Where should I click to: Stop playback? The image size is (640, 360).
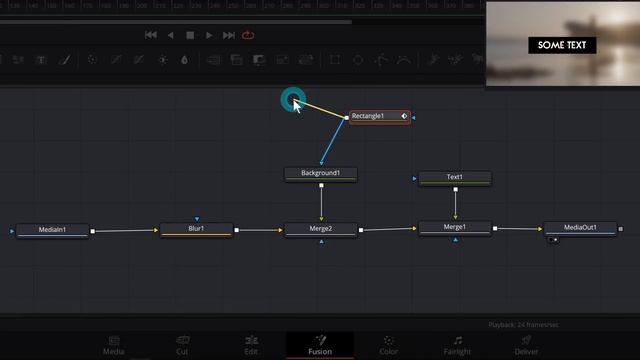[190, 36]
